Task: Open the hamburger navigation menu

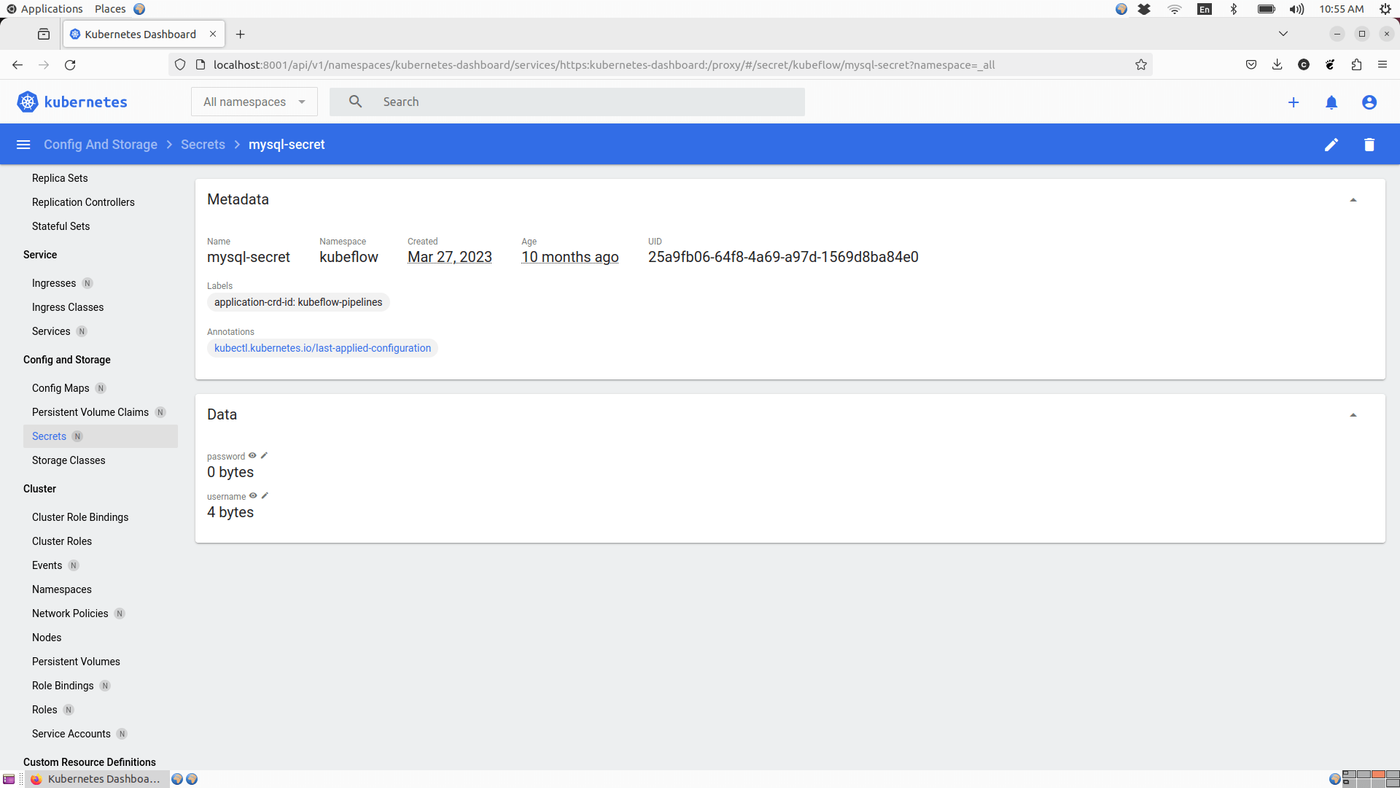Action: [23, 145]
